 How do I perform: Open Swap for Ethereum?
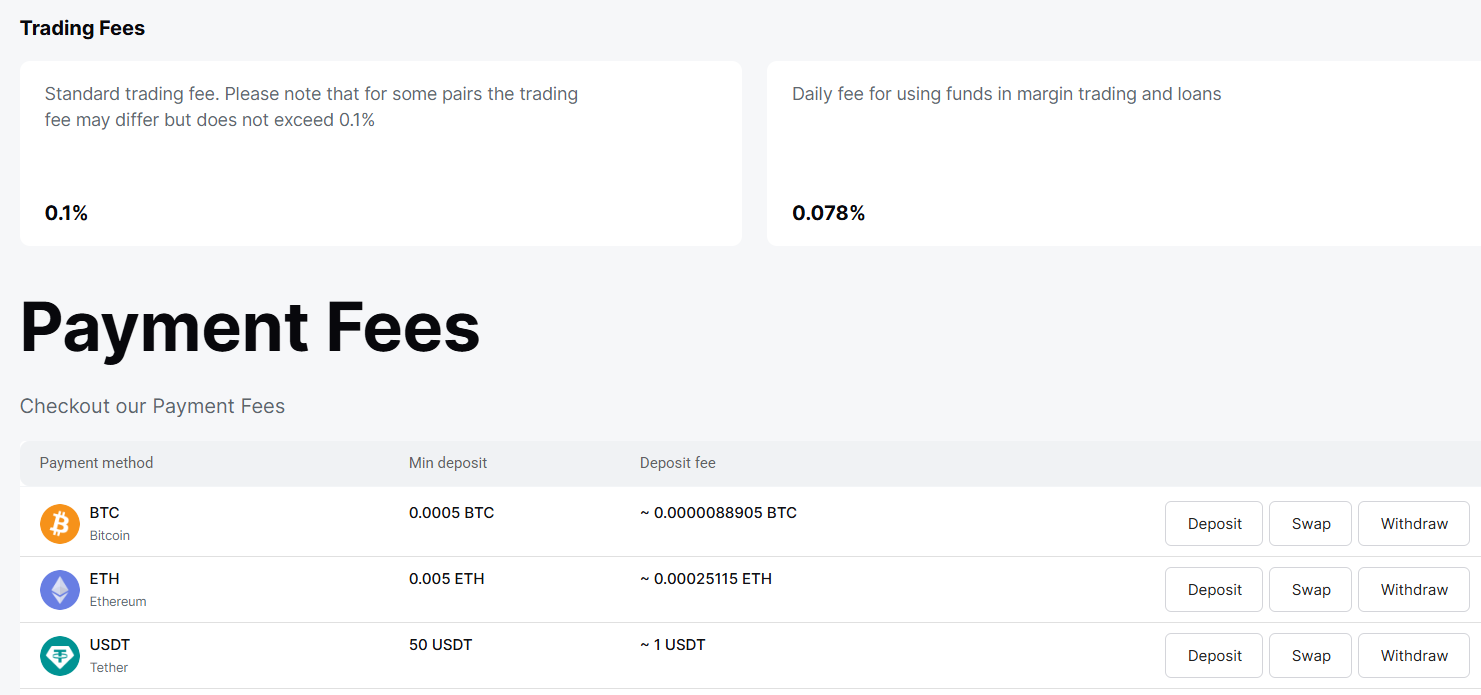tap(1310, 589)
